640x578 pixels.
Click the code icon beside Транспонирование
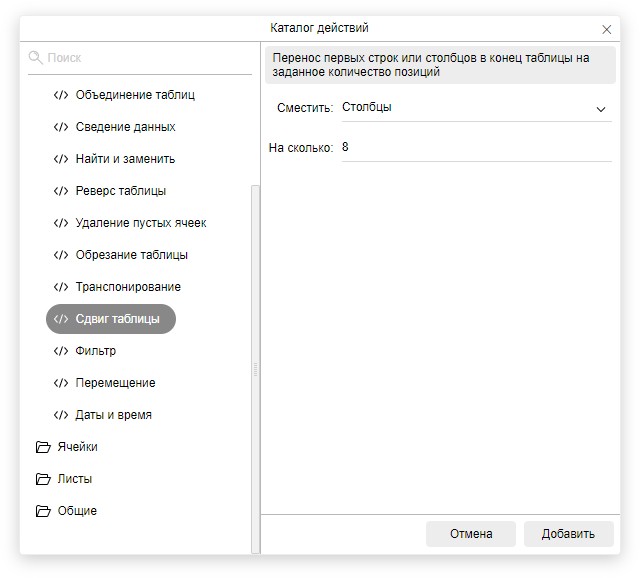[61, 287]
